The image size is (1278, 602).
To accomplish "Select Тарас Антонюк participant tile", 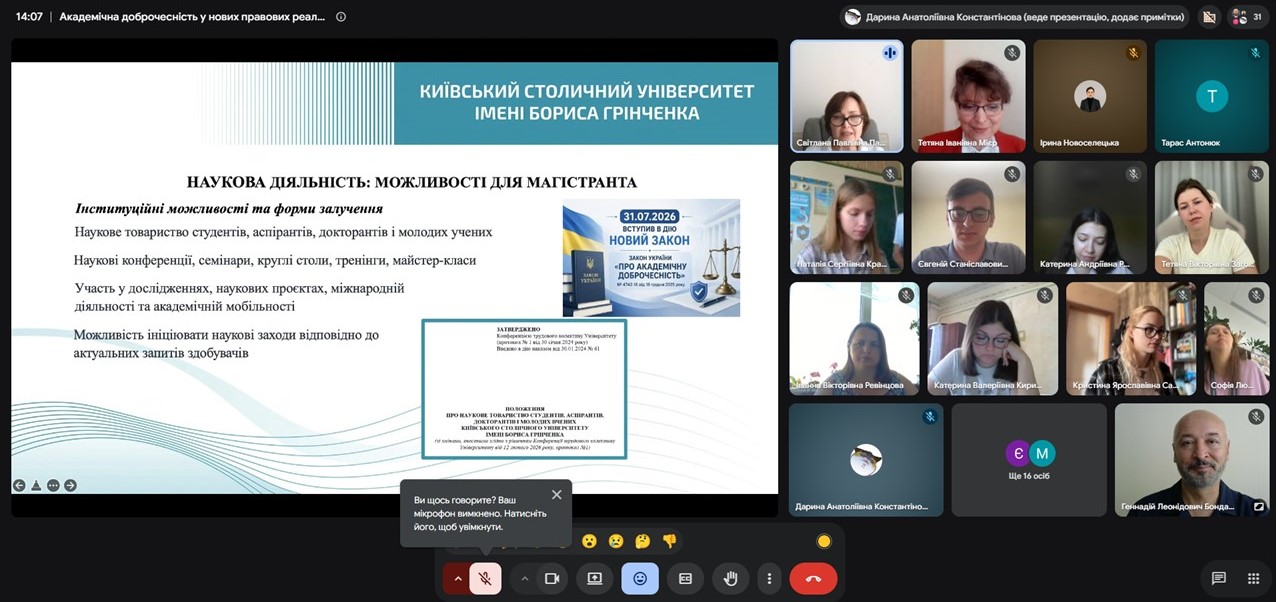I will (x=1212, y=96).
